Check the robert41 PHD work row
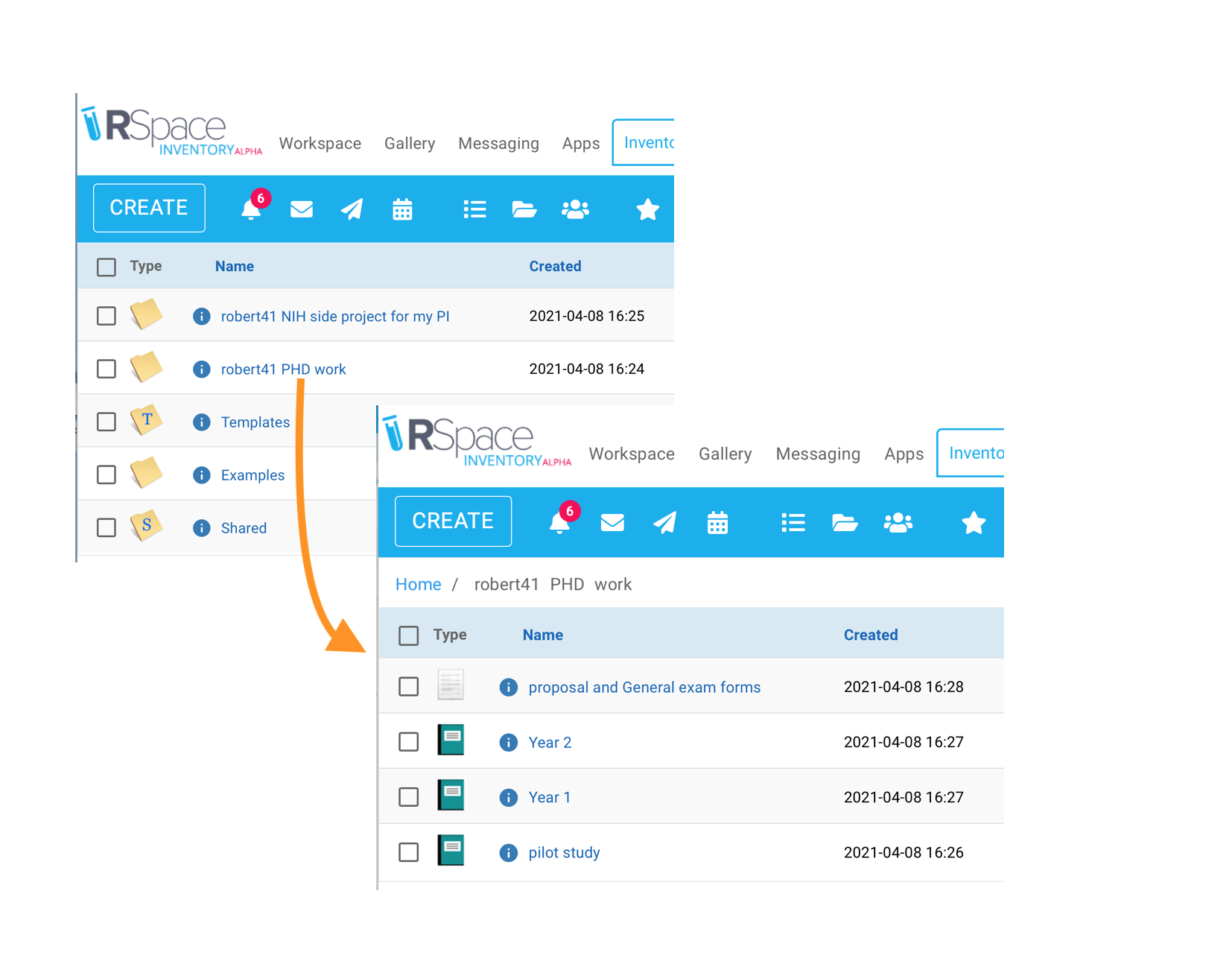The height and width of the screenshot is (961, 1232). click(107, 369)
